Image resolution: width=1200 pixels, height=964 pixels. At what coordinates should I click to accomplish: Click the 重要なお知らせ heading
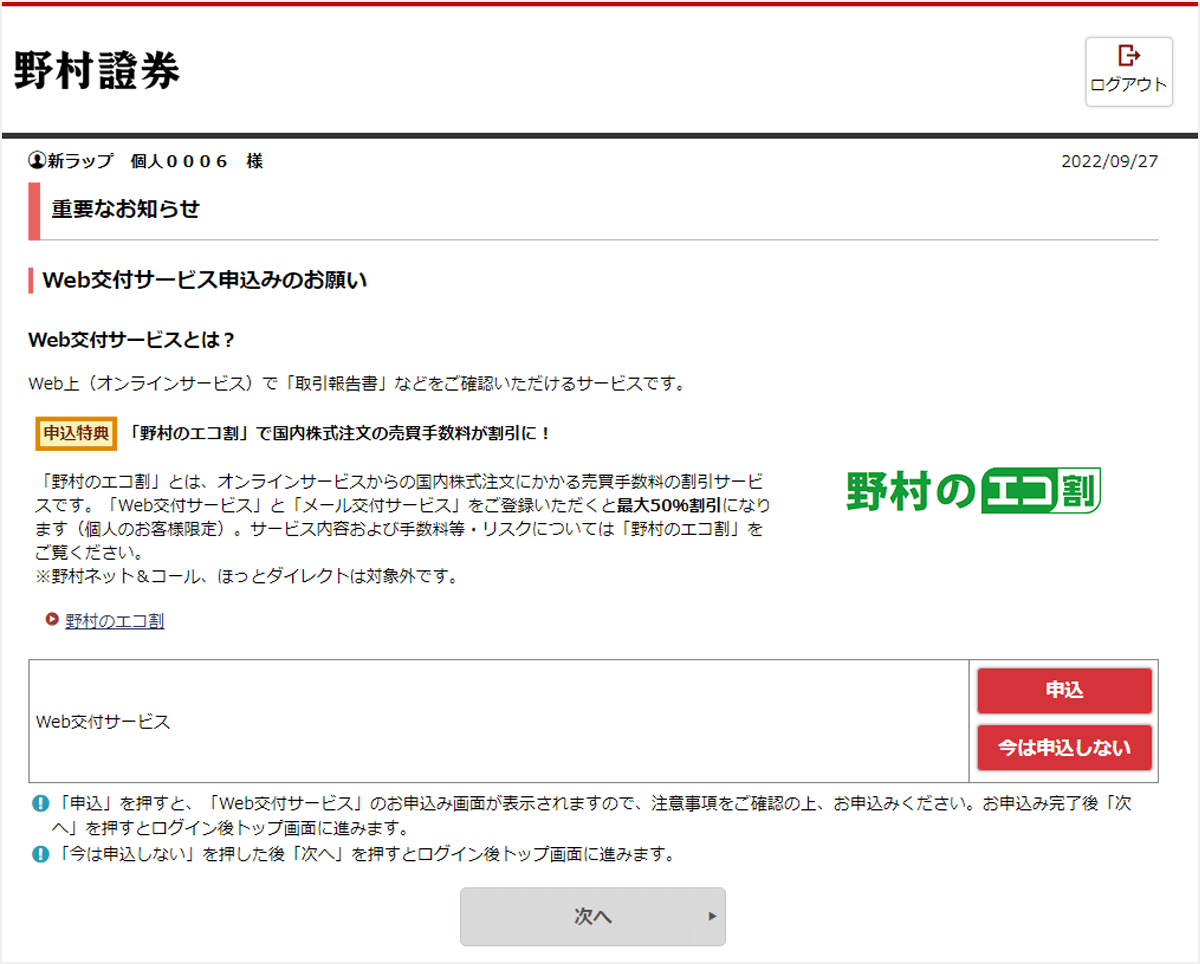(126, 209)
